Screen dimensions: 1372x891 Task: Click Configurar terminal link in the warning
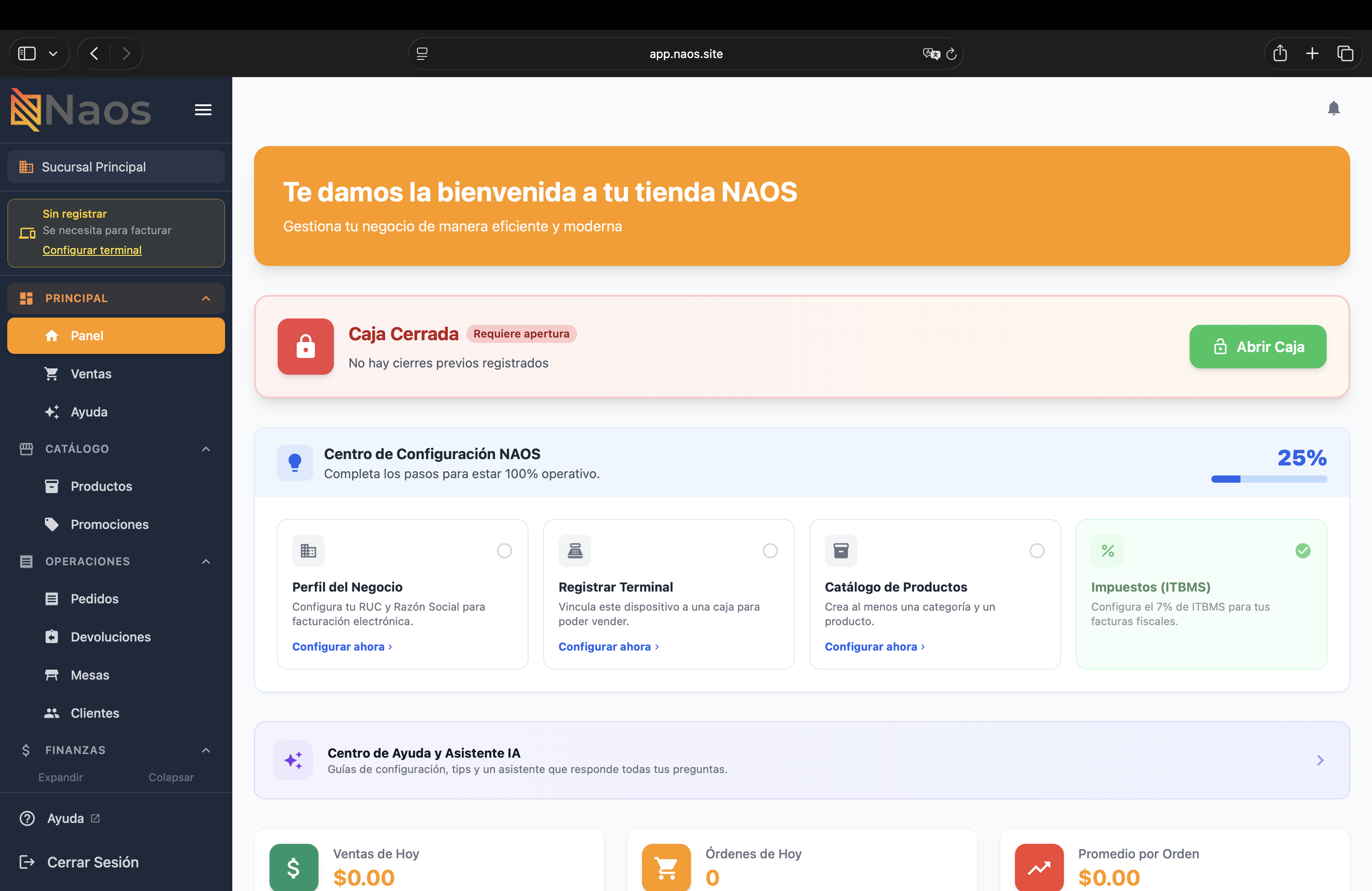coord(92,250)
